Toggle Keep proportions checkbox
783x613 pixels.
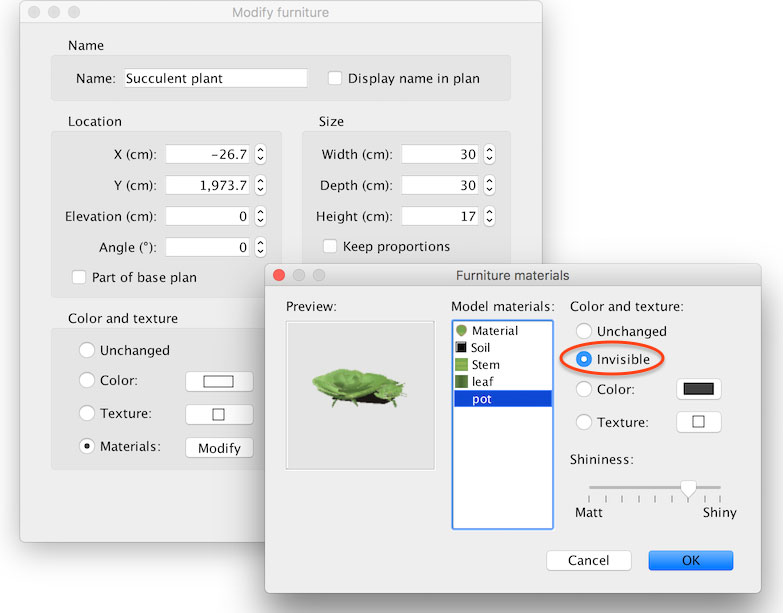[x=330, y=246]
